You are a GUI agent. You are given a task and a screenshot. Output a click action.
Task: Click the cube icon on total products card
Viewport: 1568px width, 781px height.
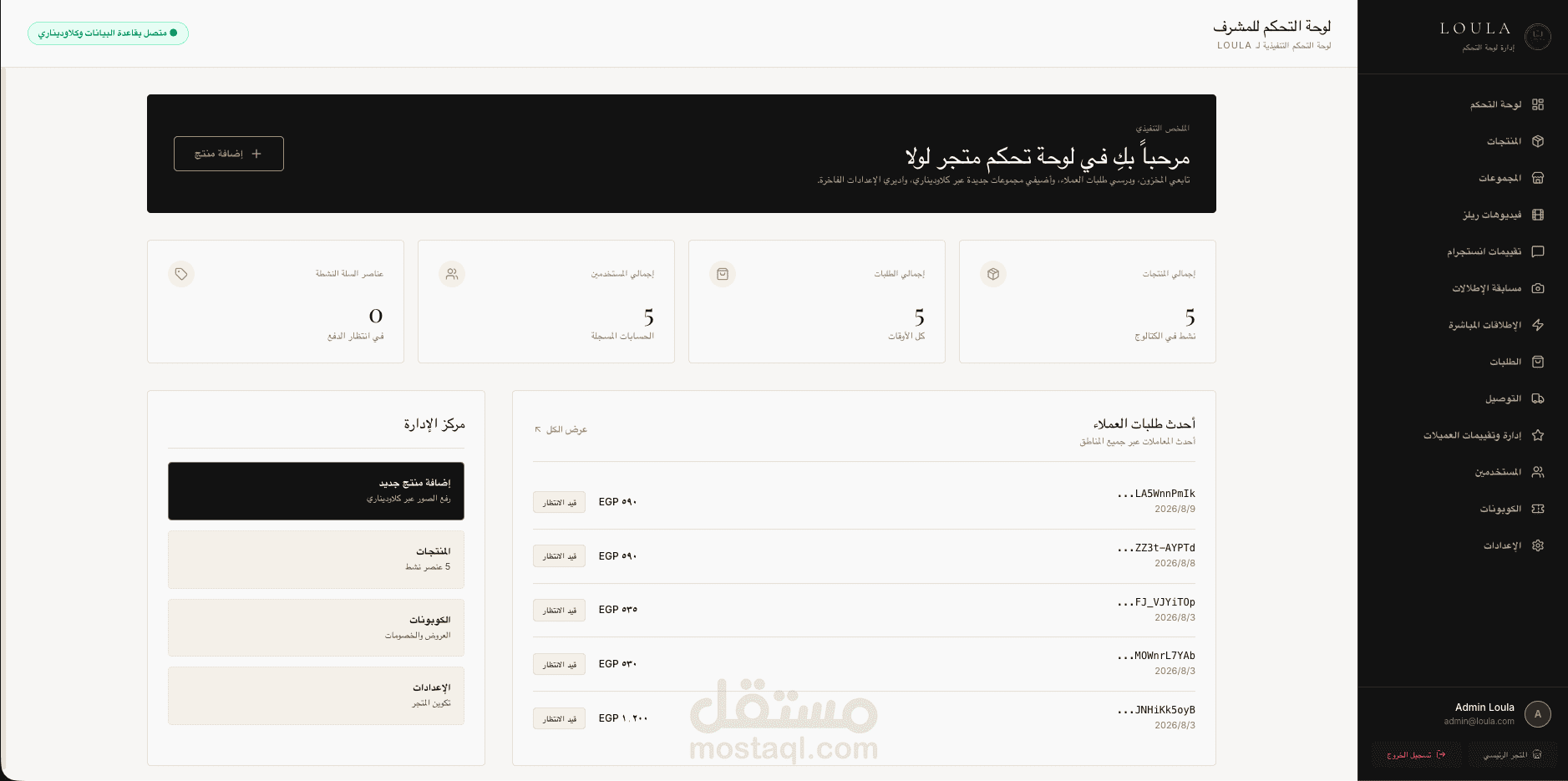click(993, 274)
